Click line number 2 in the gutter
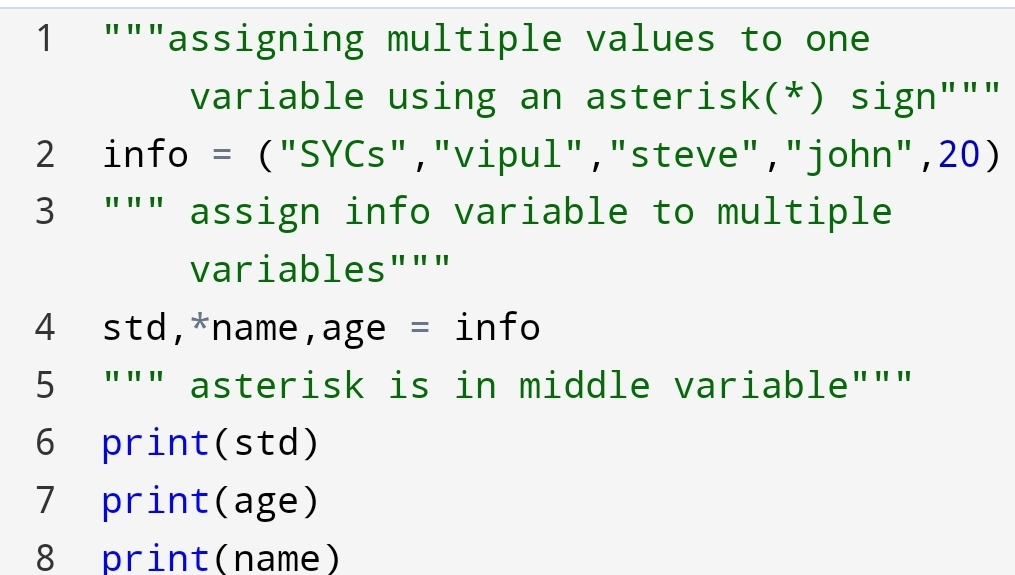 44,155
